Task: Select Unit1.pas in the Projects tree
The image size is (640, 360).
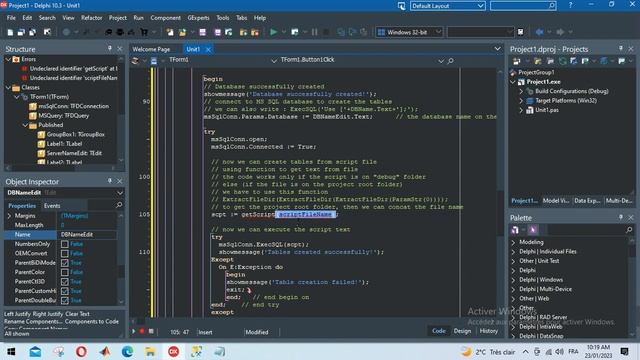Action: (547, 110)
